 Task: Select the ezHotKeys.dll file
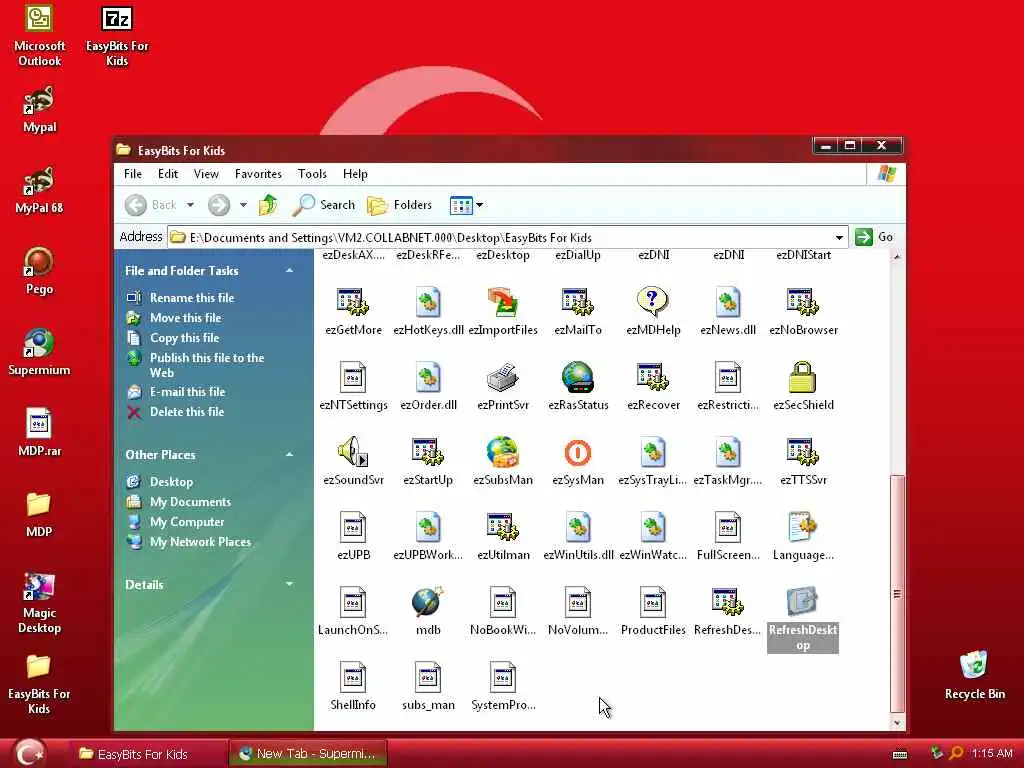click(x=428, y=303)
